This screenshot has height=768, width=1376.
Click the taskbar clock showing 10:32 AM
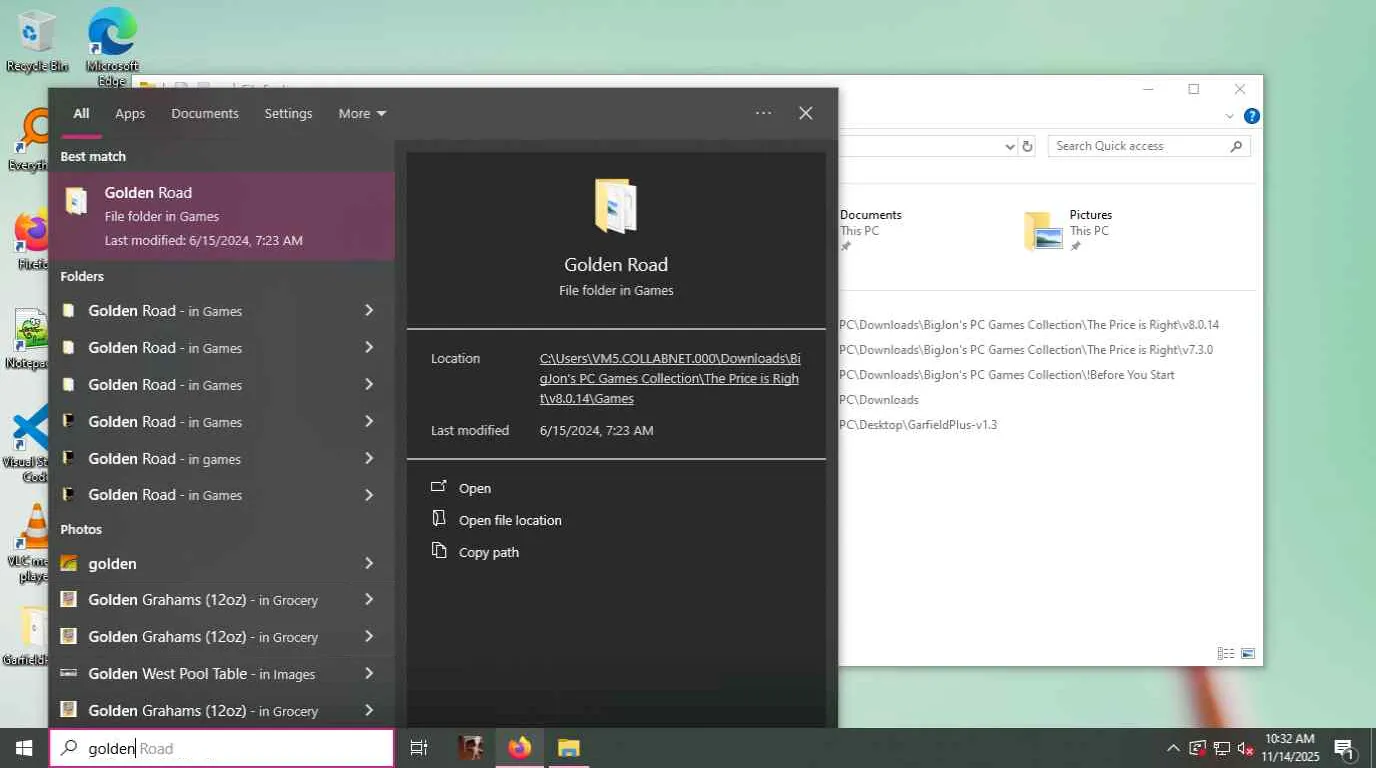coord(1290,747)
